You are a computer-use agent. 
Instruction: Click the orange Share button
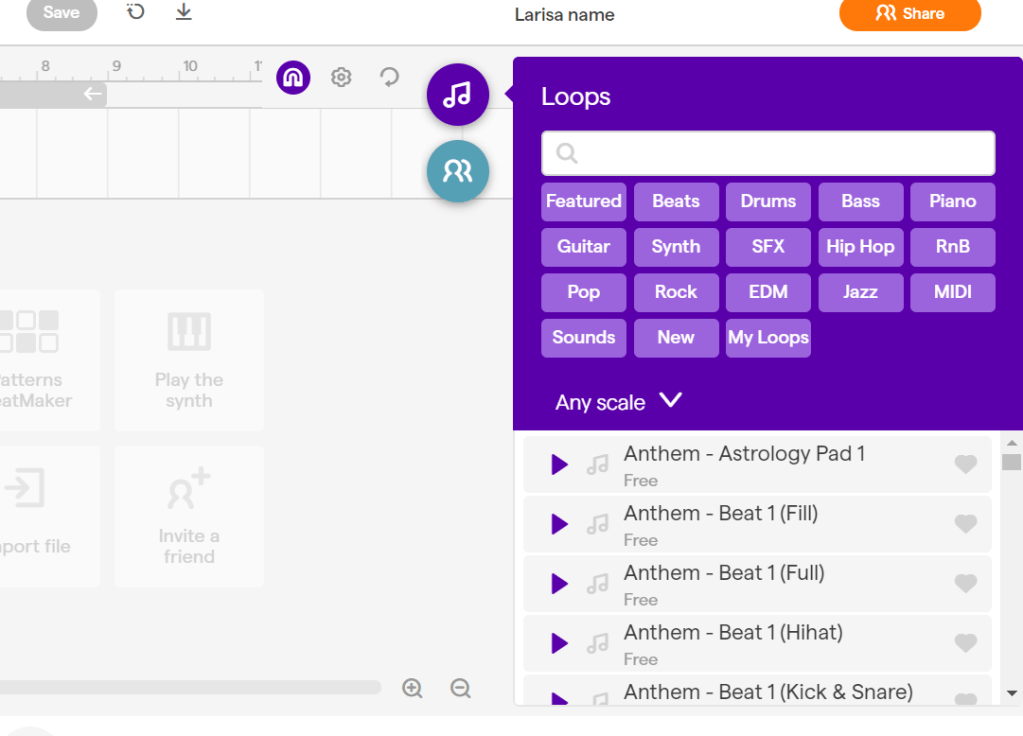909,14
